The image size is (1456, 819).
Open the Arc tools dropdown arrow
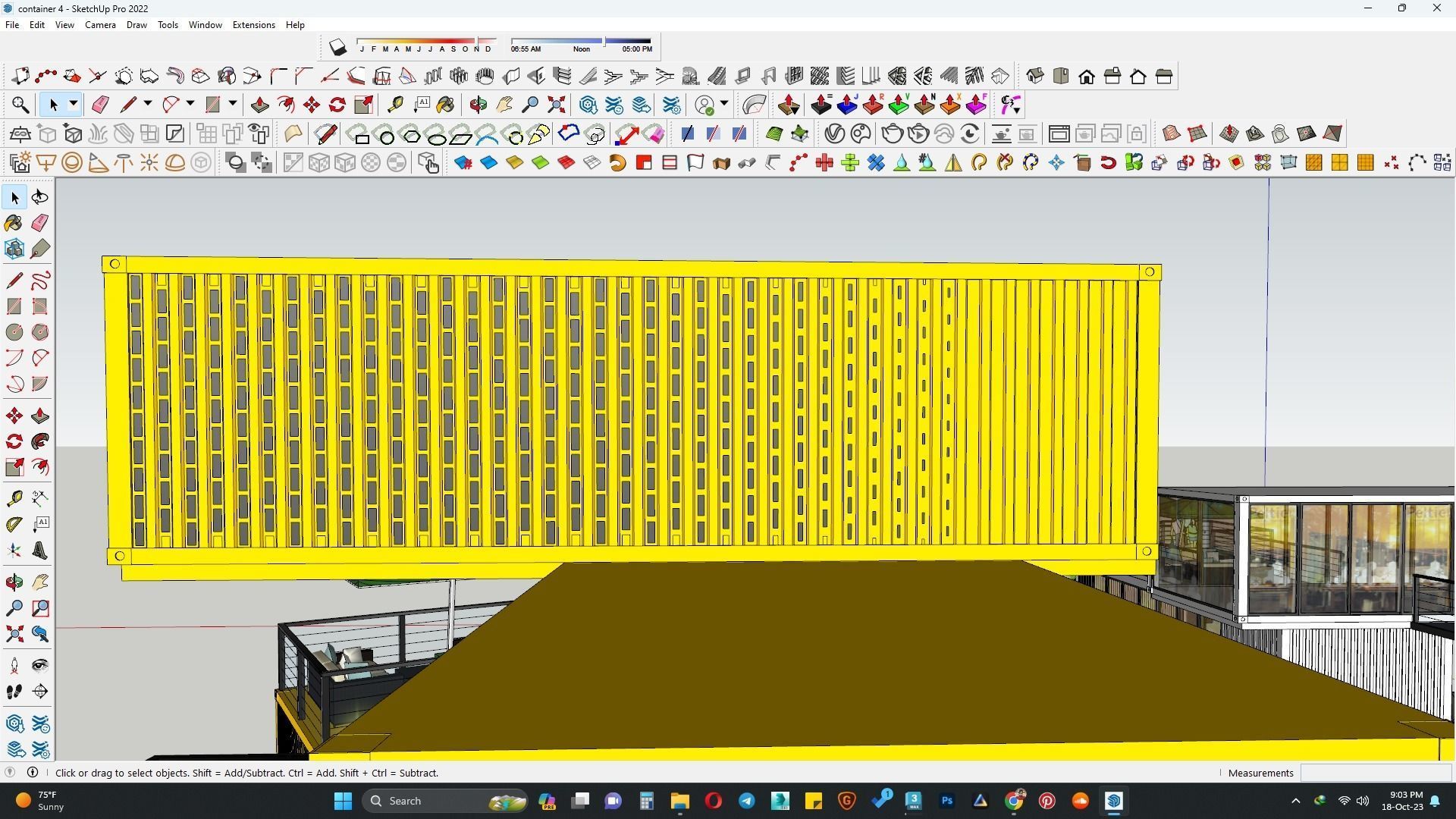point(190,104)
